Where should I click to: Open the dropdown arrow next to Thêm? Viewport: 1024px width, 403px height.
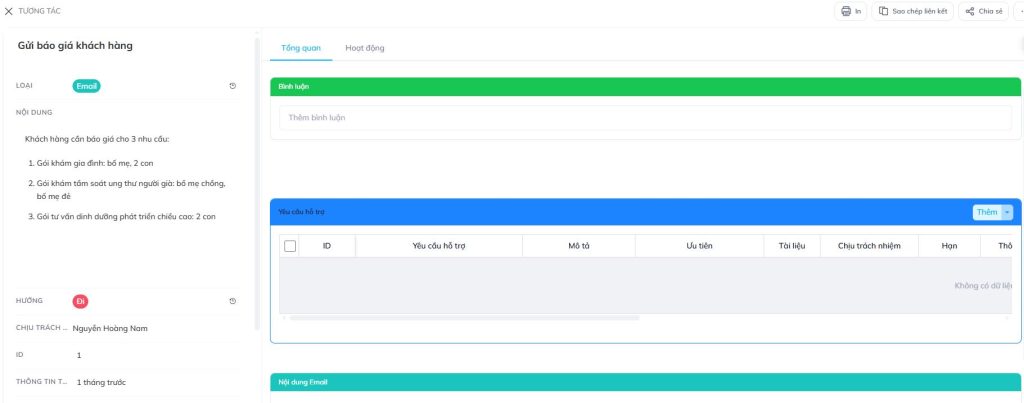click(x=1007, y=212)
